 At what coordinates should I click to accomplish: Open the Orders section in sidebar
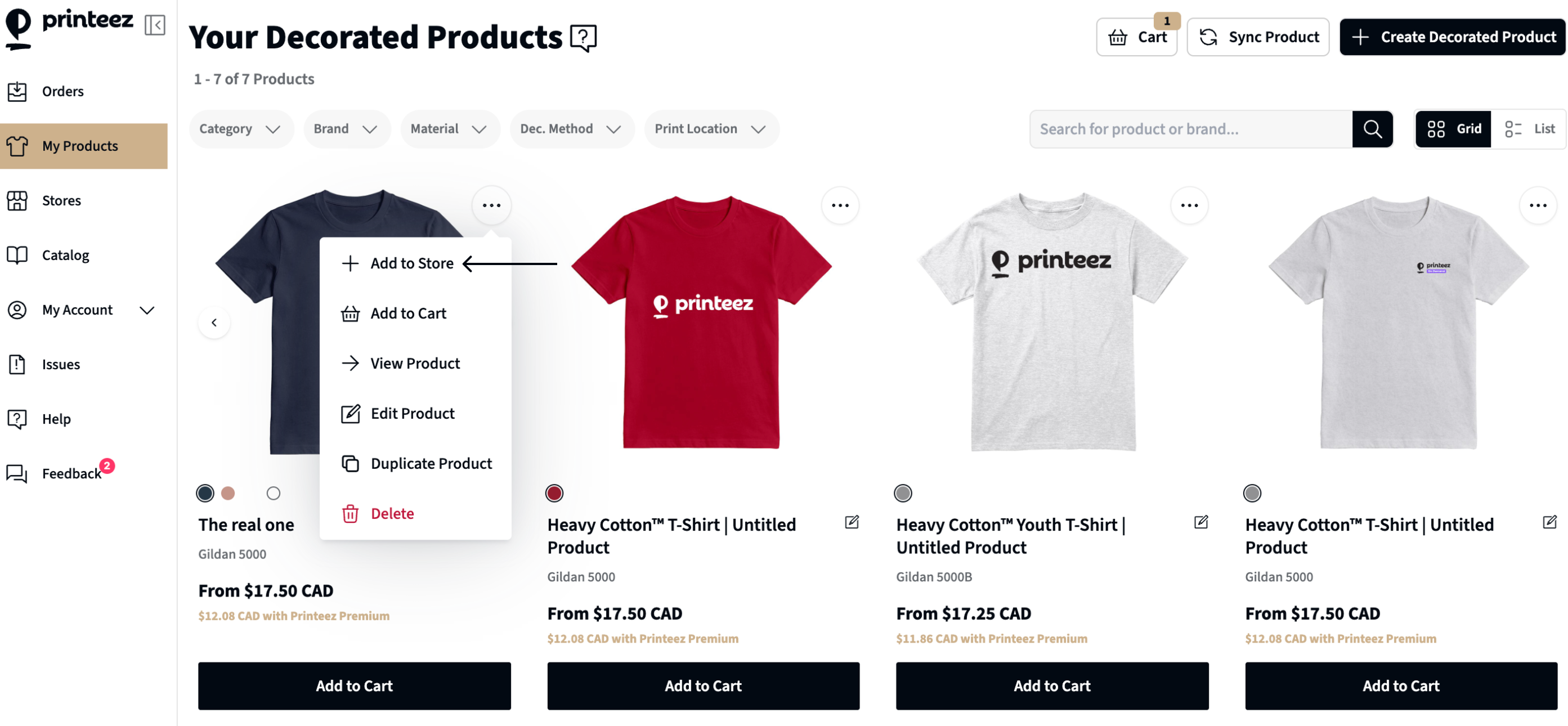pyautogui.click(x=62, y=91)
